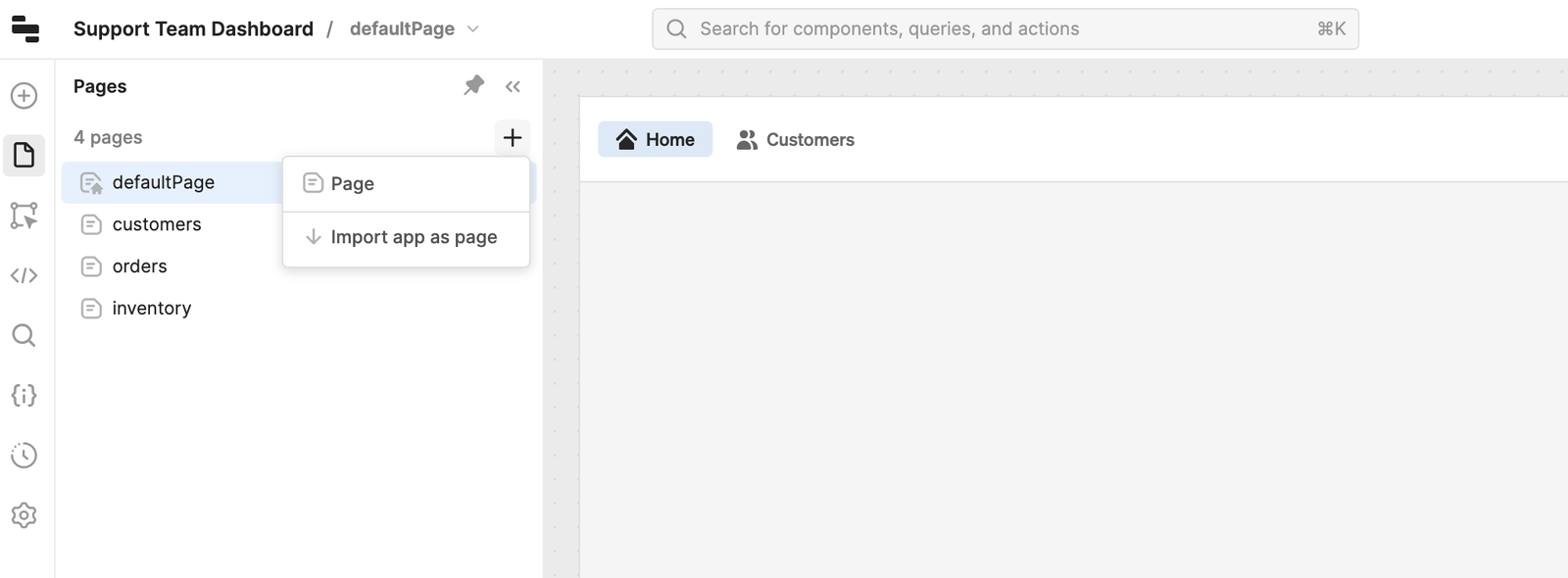Click the add page plus button
This screenshot has height=578, width=1568.
512,138
